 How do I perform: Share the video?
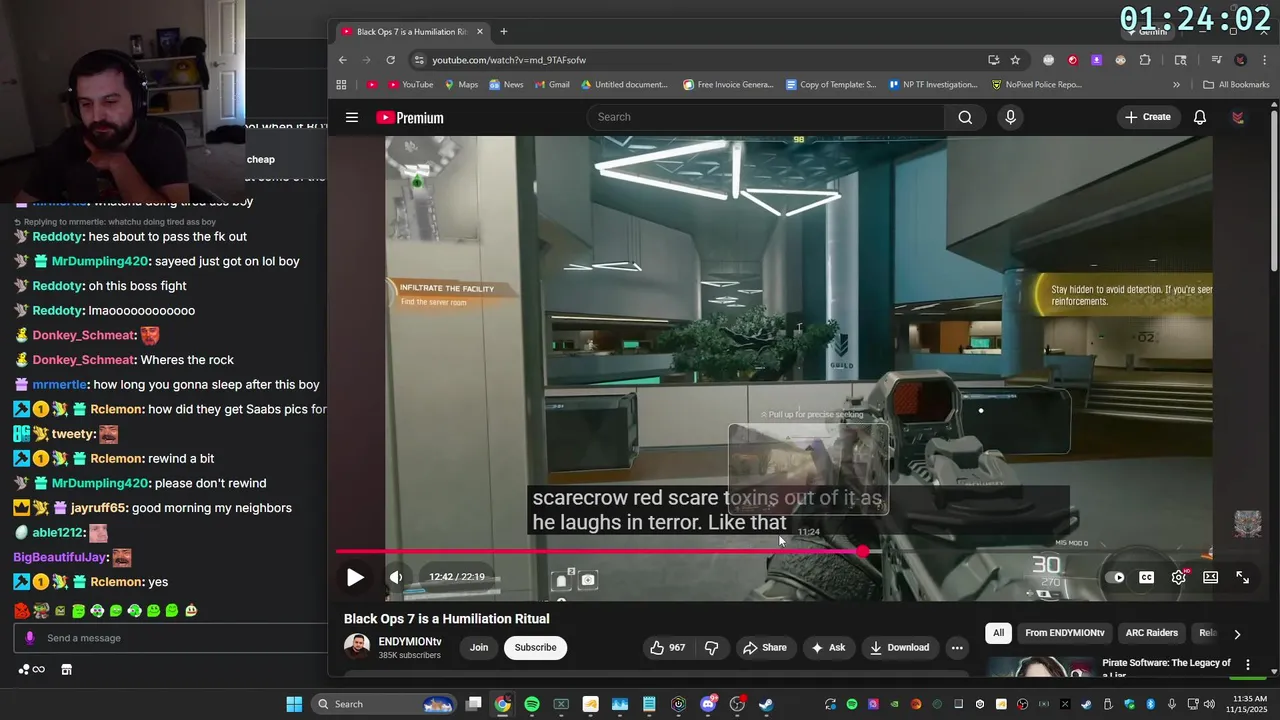764,647
